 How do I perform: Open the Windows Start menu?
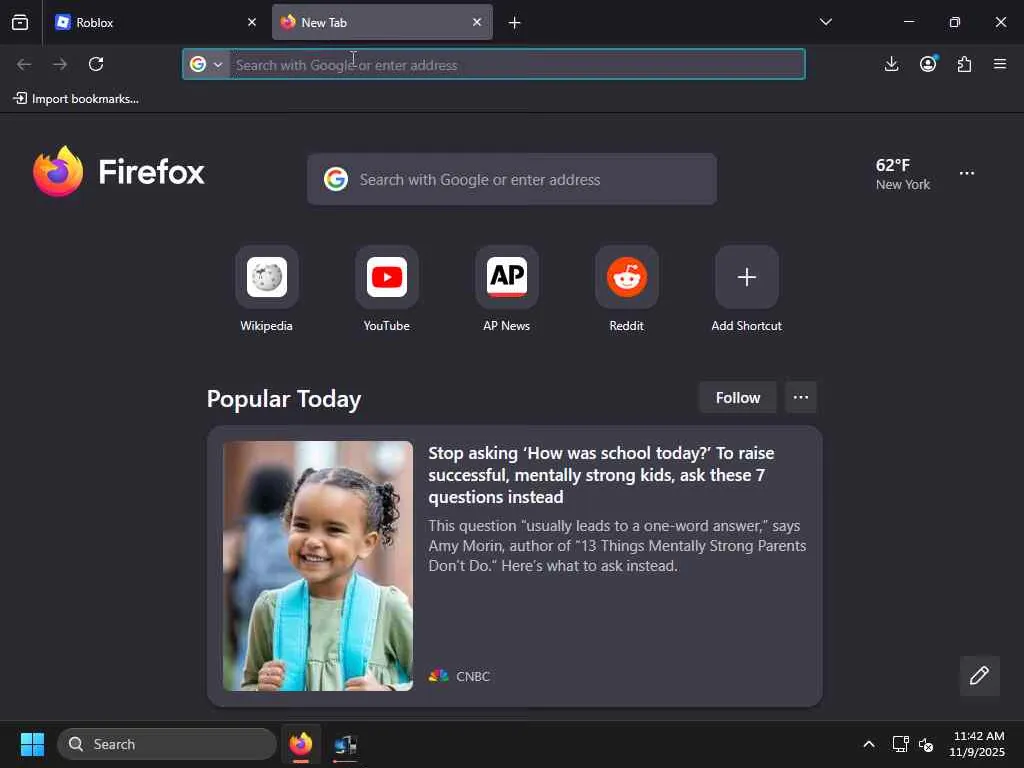tap(32, 744)
